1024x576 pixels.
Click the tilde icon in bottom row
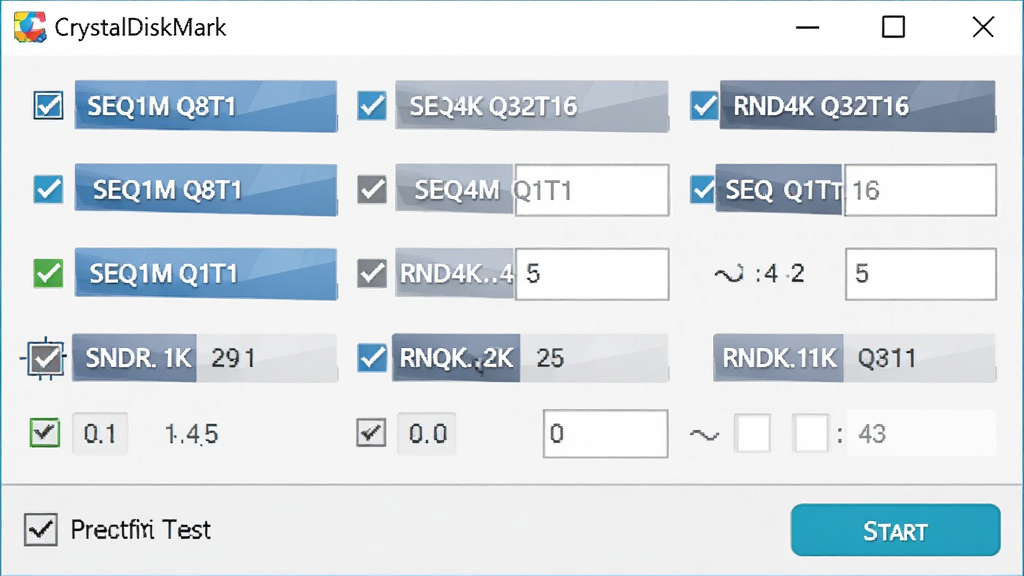coord(705,434)
